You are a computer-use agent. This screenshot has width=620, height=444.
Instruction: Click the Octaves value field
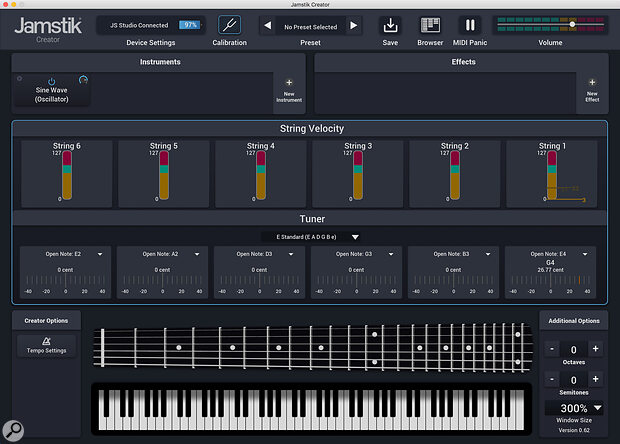point(573,350)
